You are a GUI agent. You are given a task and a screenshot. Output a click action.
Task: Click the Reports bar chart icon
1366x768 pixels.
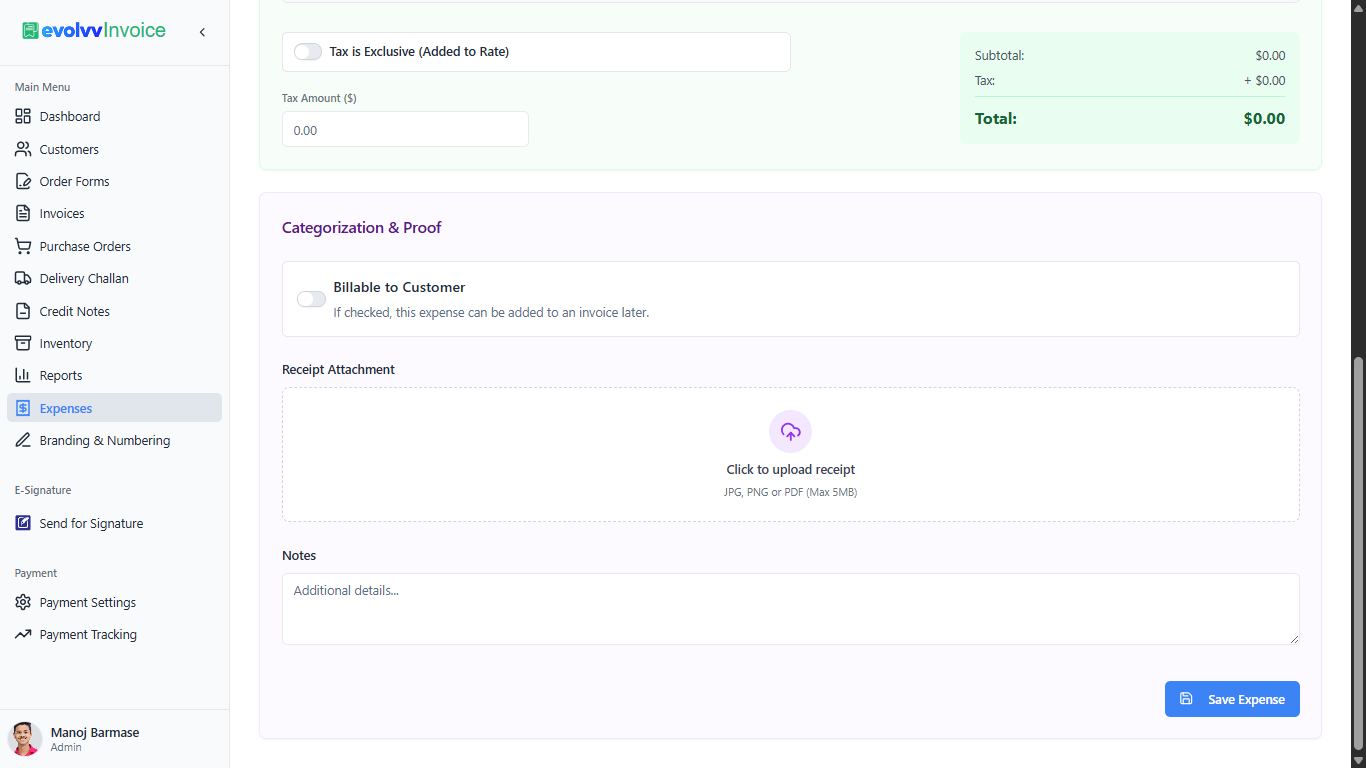(x=23, y=375)
